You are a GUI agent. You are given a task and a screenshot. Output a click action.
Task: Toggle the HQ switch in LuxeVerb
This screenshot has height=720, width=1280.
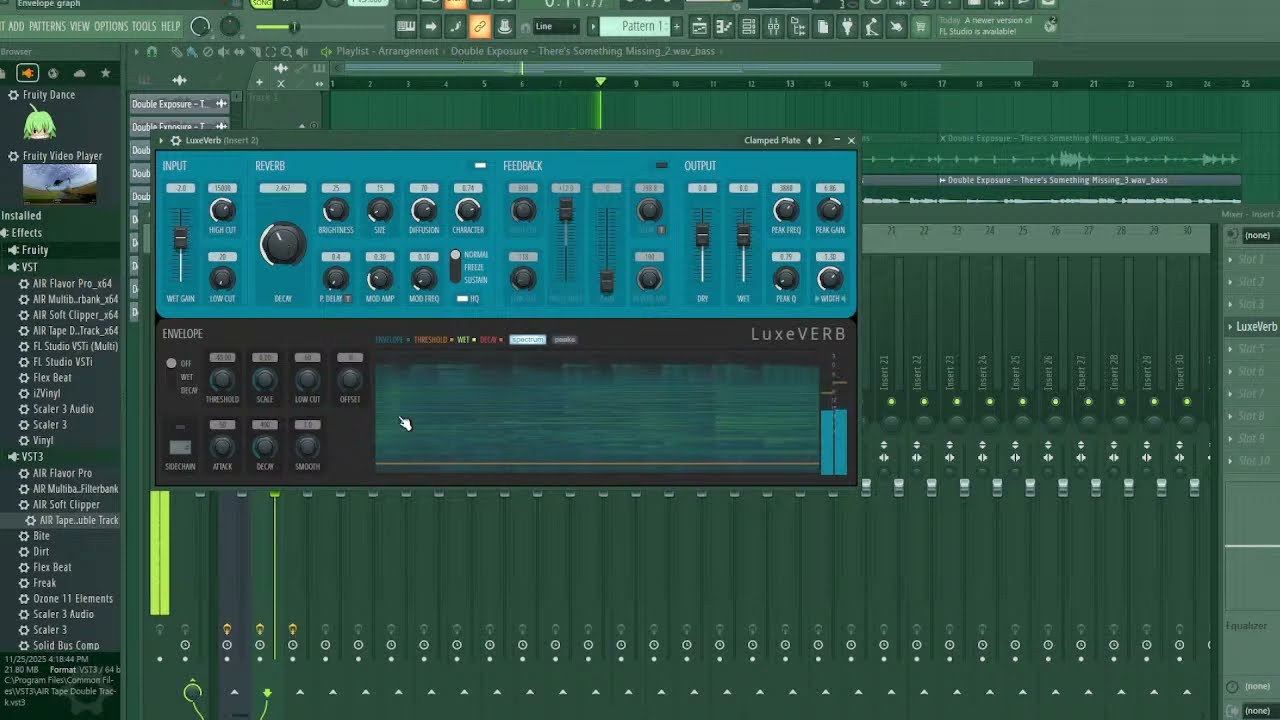coord(462,298)
